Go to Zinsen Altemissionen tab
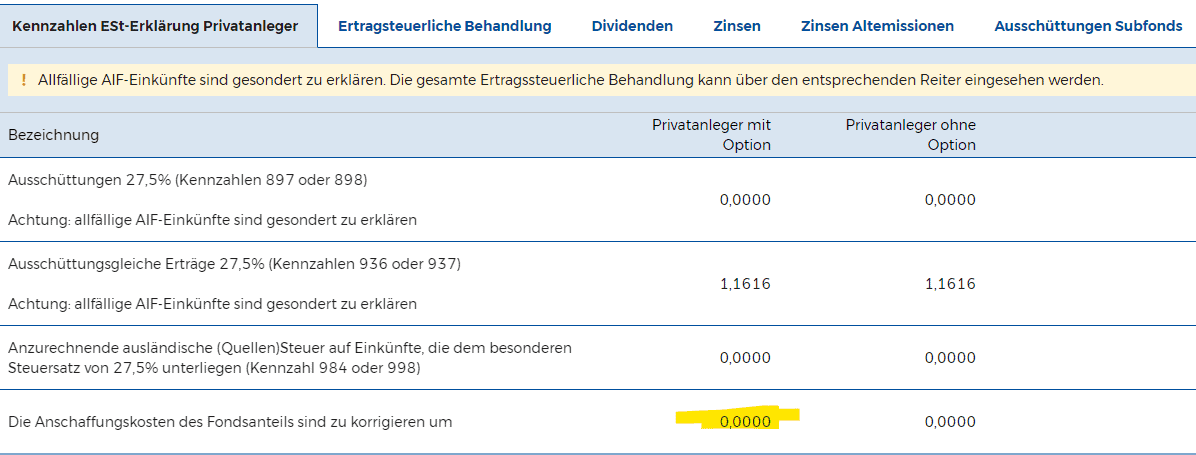Viewport: 1196px width, 455px height. click(877, 26)
